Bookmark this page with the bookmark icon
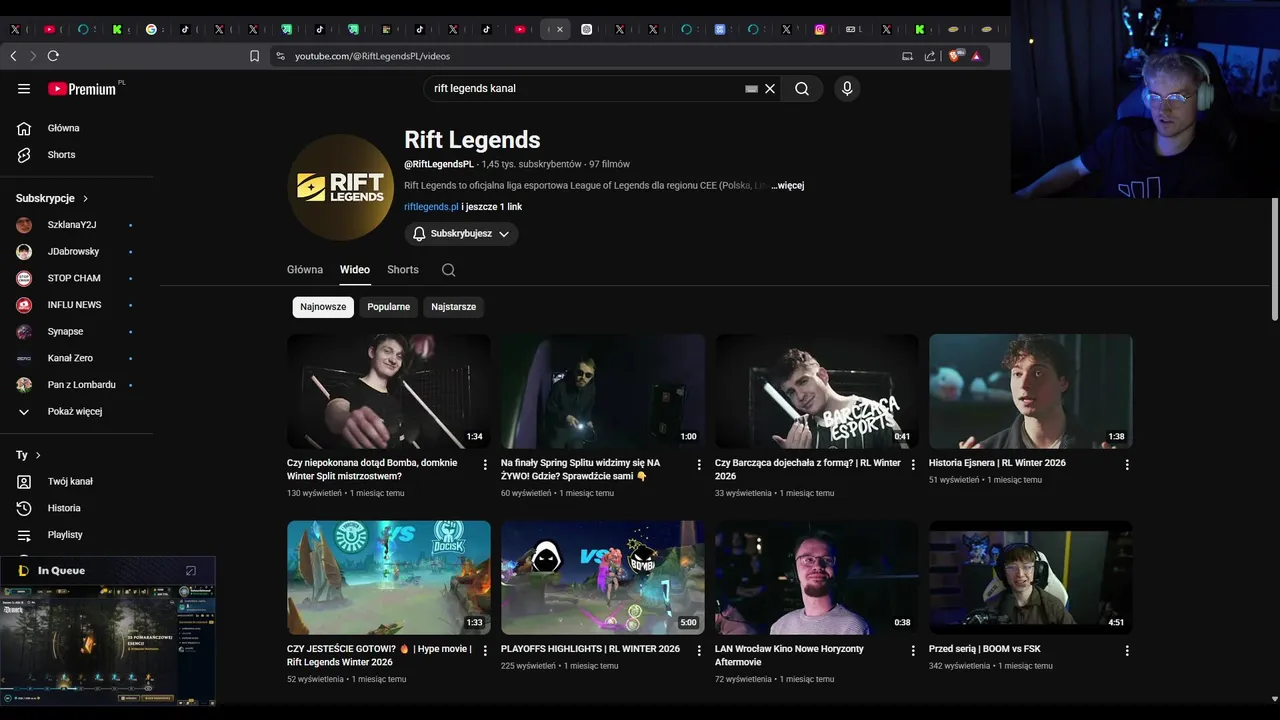This screenshot has width=1280, height=720. [x=254, y=56]
